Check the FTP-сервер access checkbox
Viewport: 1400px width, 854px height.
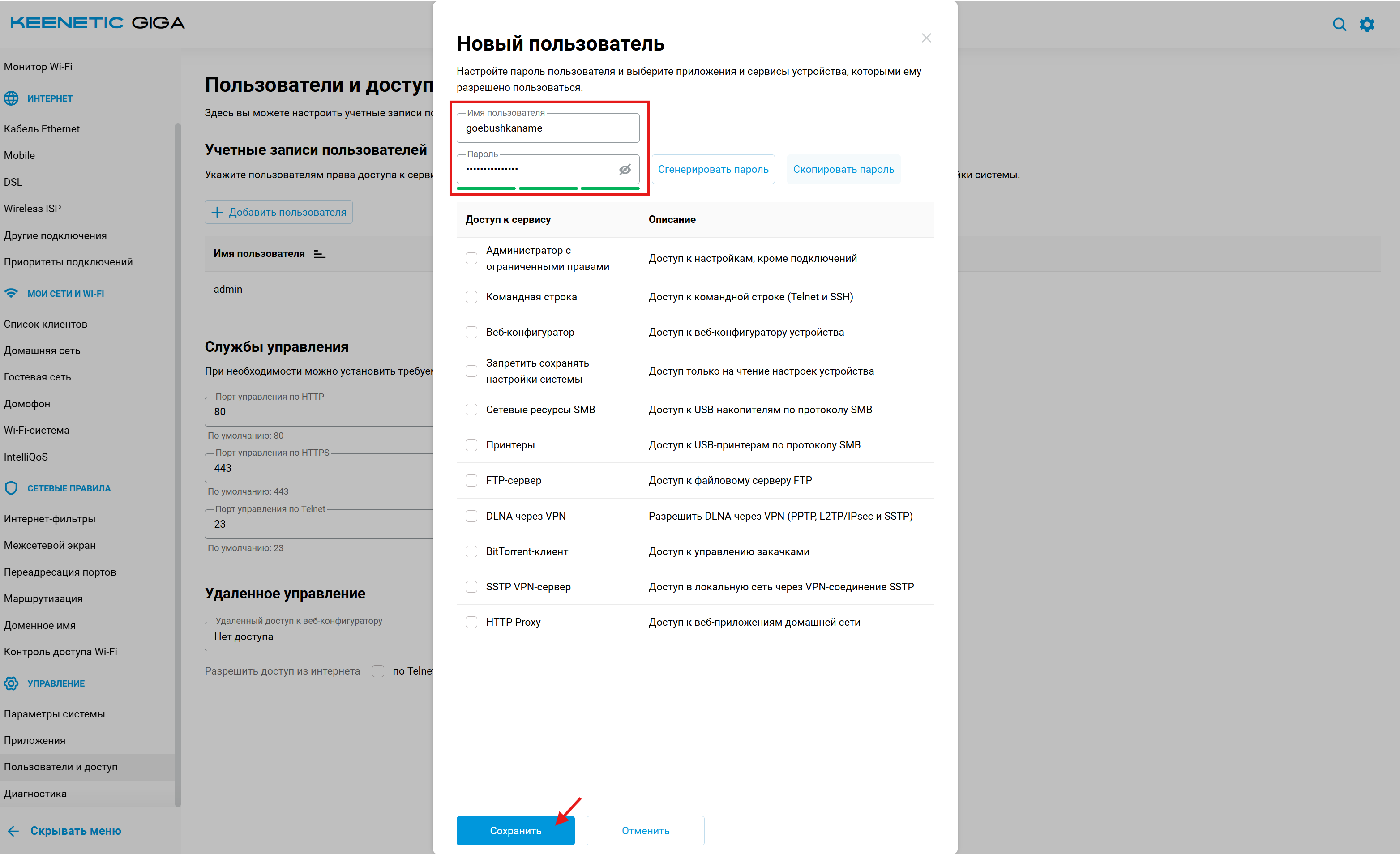point(471,481)
